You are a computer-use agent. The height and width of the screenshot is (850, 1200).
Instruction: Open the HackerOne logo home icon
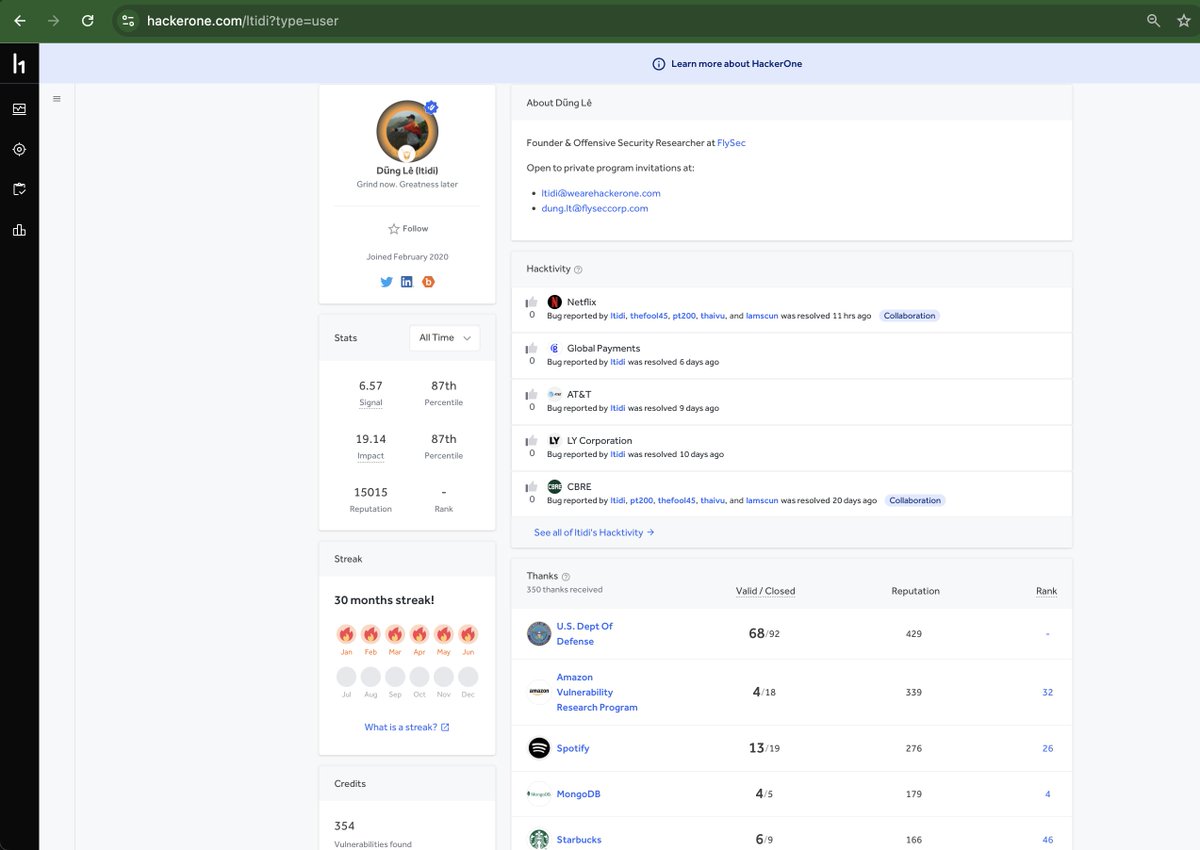(19, 64)
